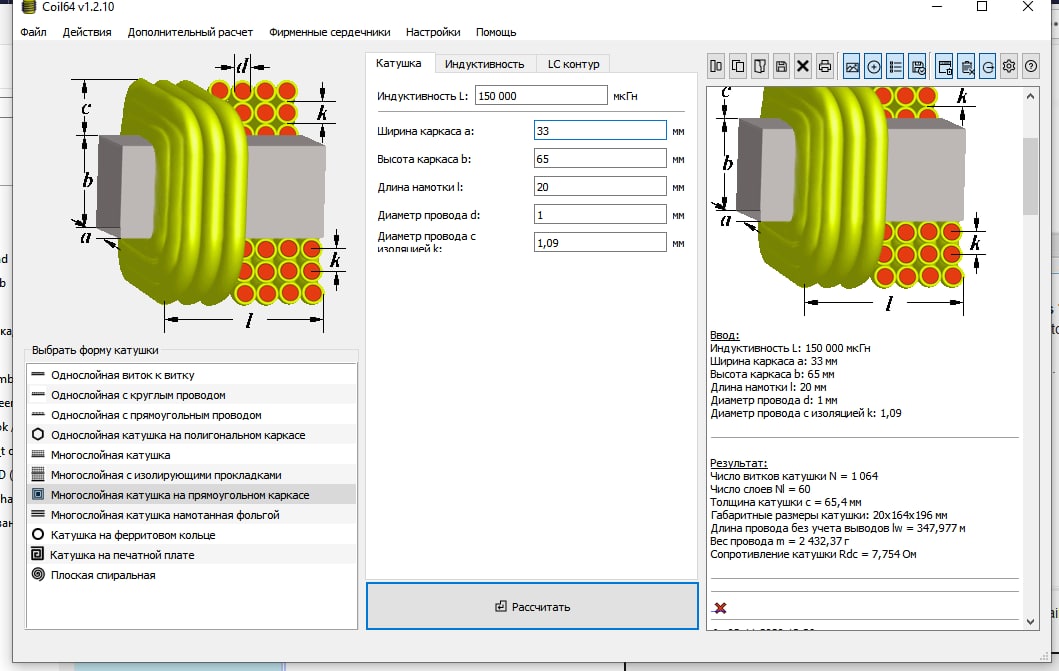This screenshot has height=671, width=1059.
Task: Click 'Число слоев Nl = 60' result
Action: (x=760, y=489)
